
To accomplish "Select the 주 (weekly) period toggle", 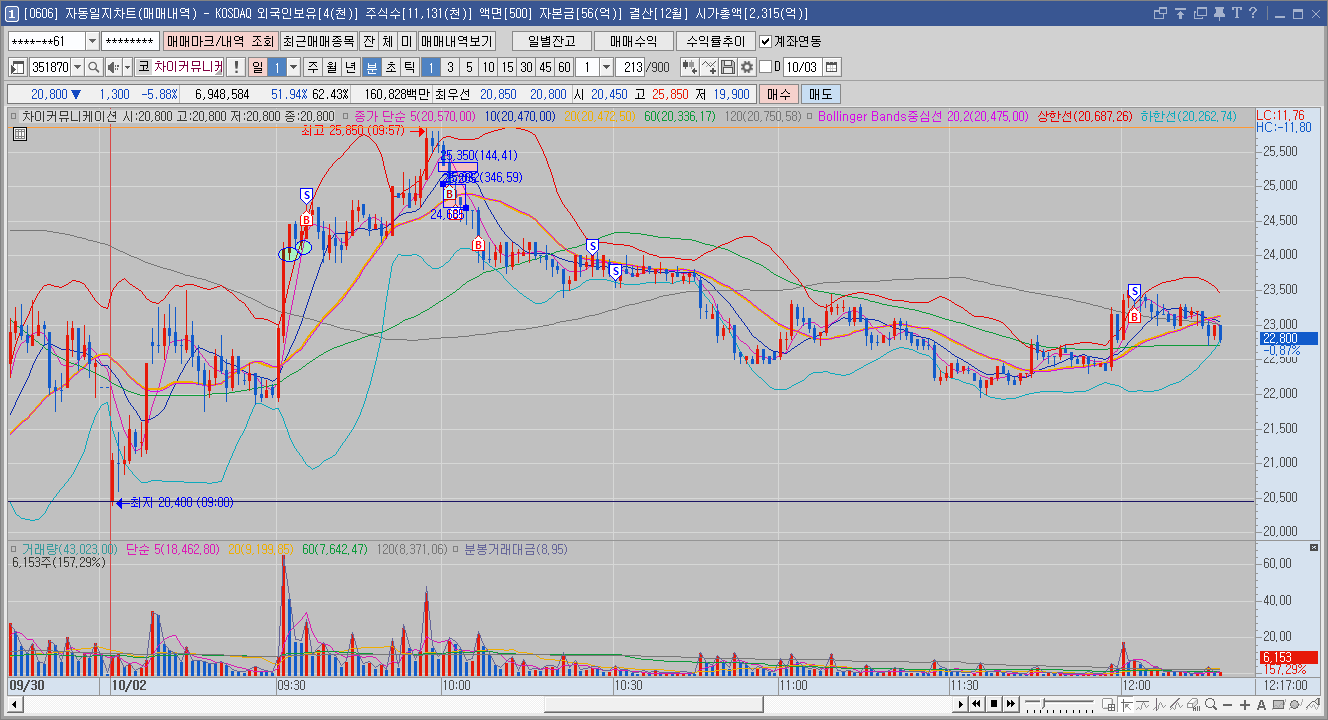I will point(313,67).
